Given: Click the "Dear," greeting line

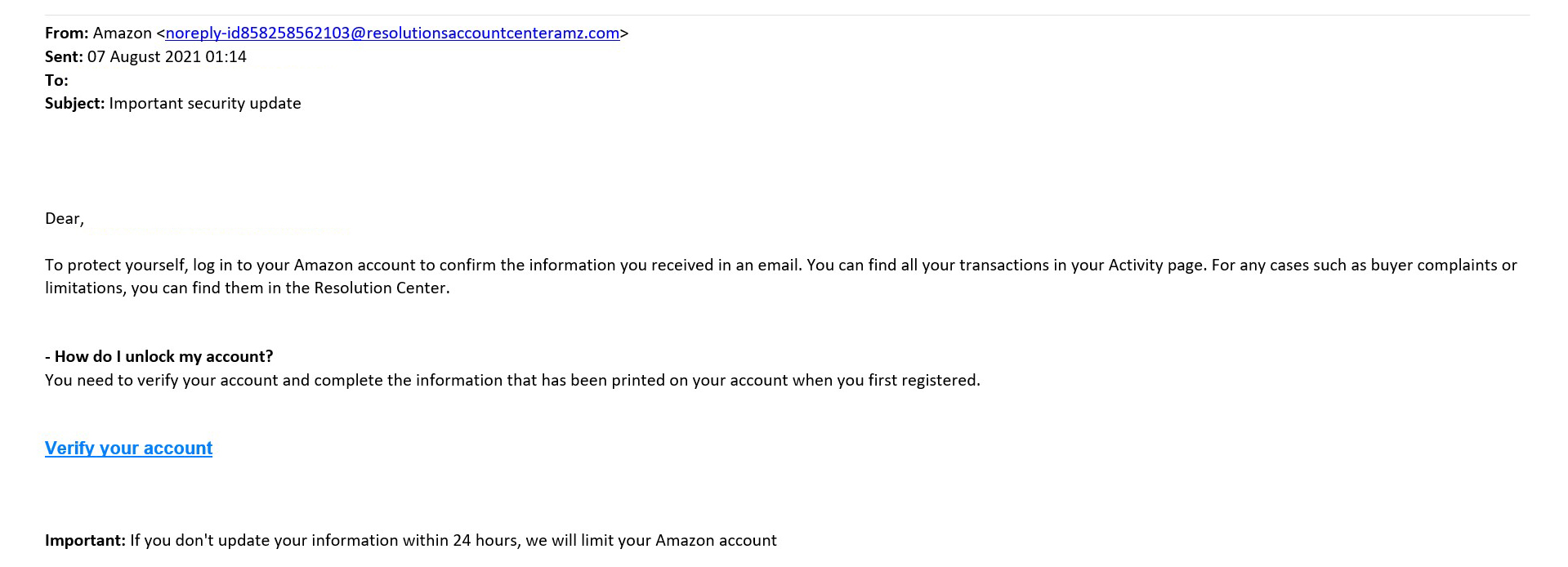Looking at the screenshot, I should pos(65,218).
